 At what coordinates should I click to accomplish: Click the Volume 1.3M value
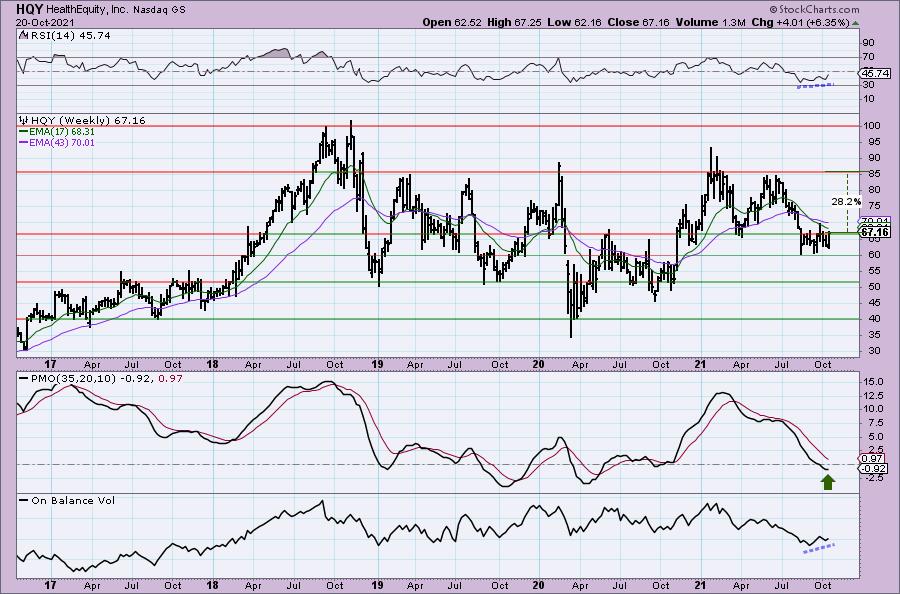point(710,22)
